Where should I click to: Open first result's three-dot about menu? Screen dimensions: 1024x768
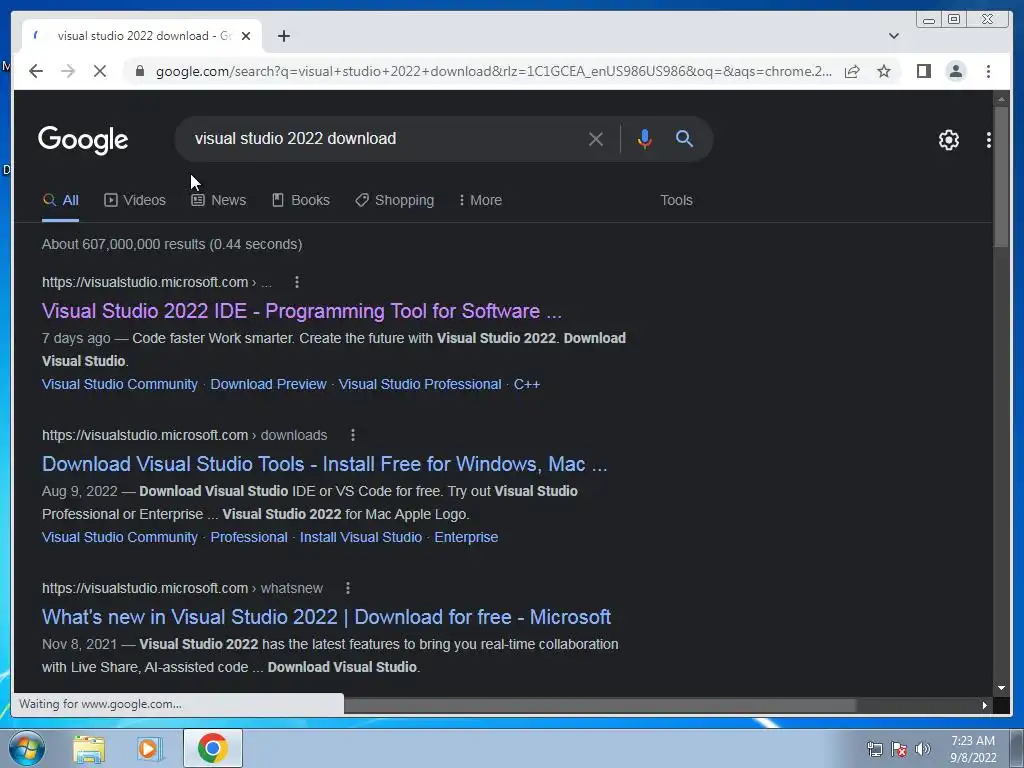coord(296,282)
